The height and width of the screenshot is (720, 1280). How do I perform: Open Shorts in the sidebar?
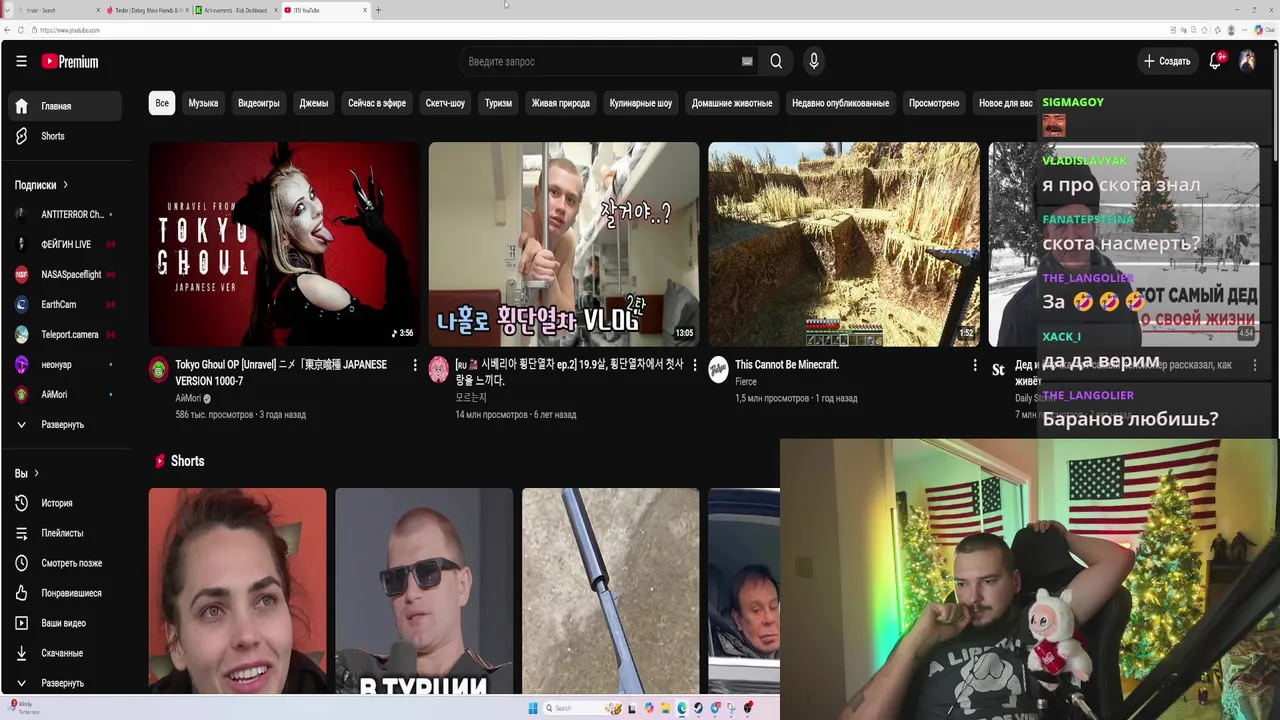tap(66, 136)
